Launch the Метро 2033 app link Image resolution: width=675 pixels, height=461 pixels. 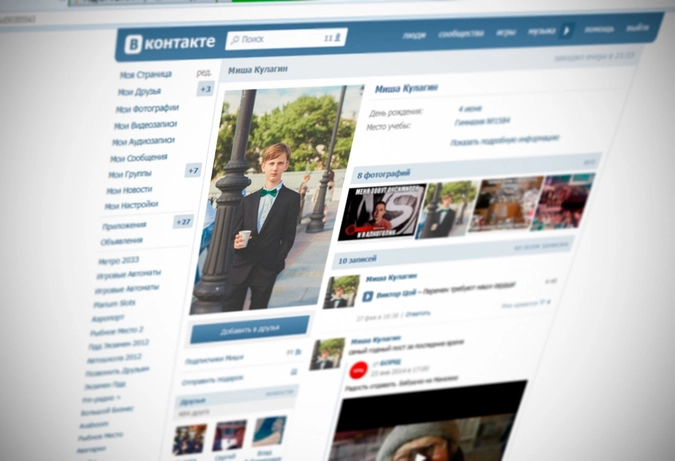(x=118, y=260)
